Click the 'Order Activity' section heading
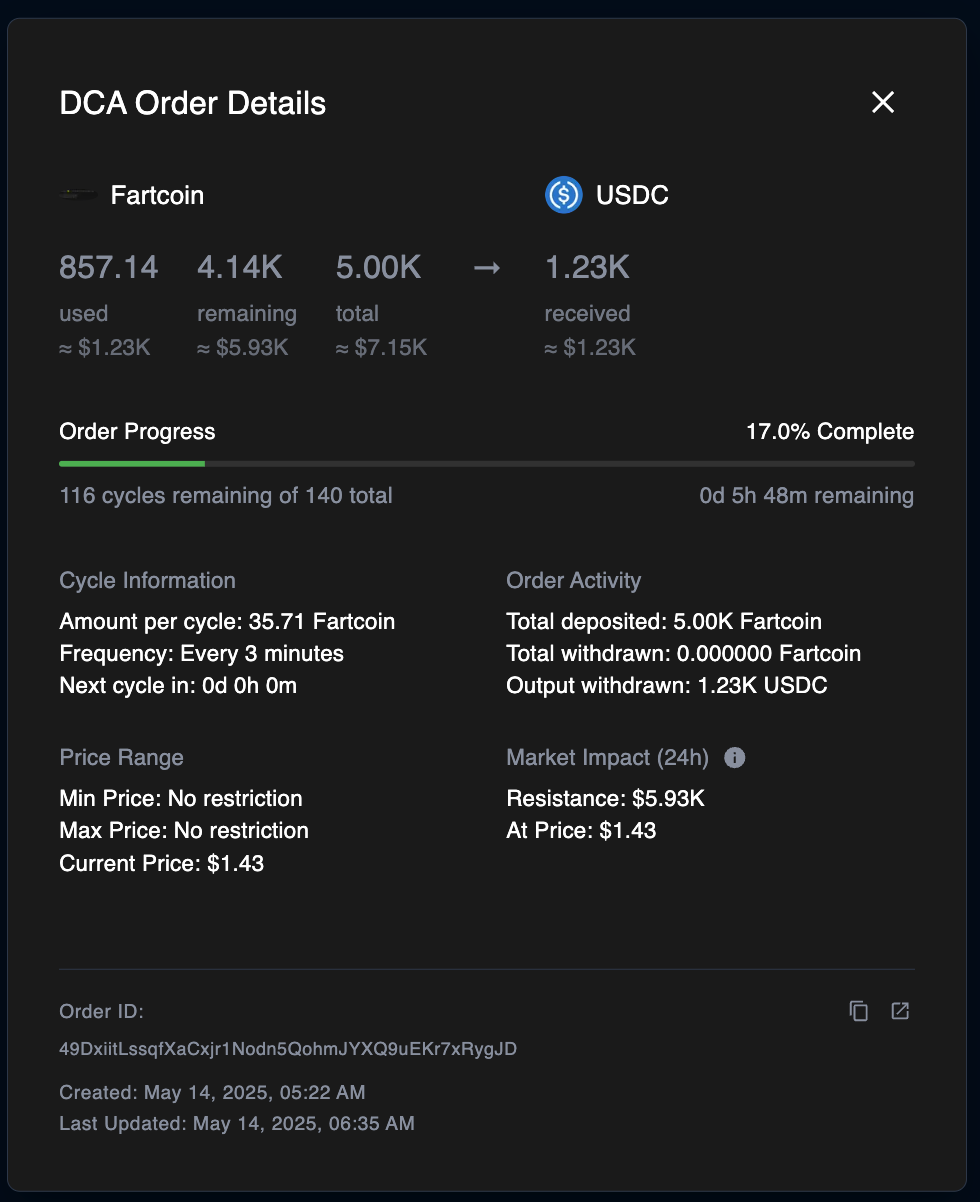The width and height of the screenshot is (980, 1202). 574,581
